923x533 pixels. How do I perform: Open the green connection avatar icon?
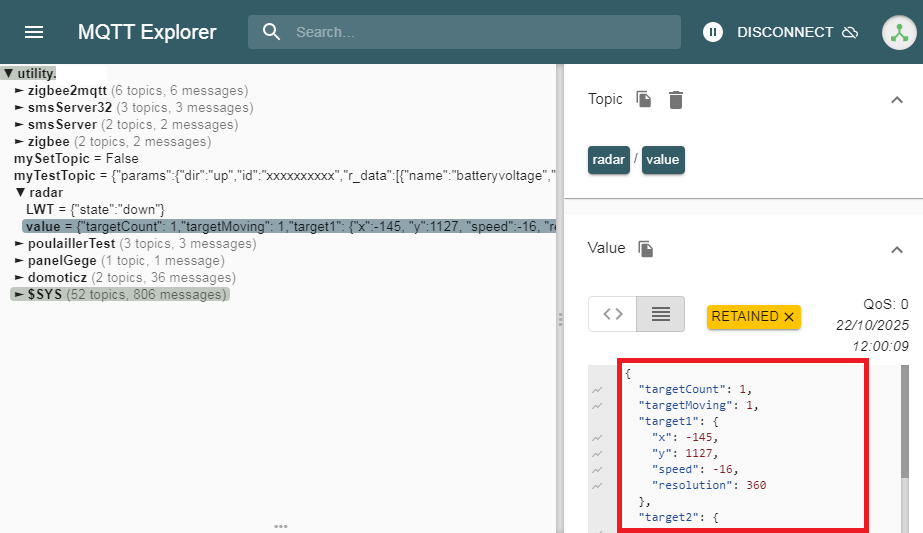click(899, 32)
